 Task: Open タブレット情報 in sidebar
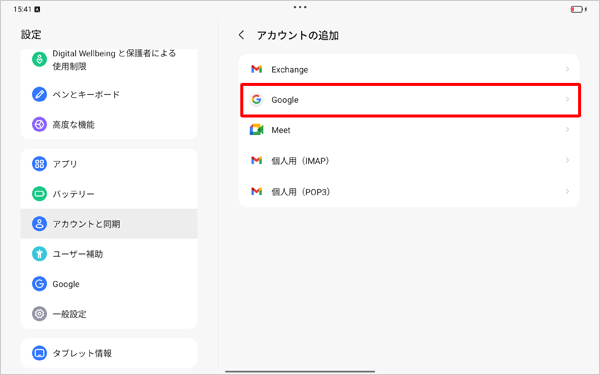coord(109,353)
